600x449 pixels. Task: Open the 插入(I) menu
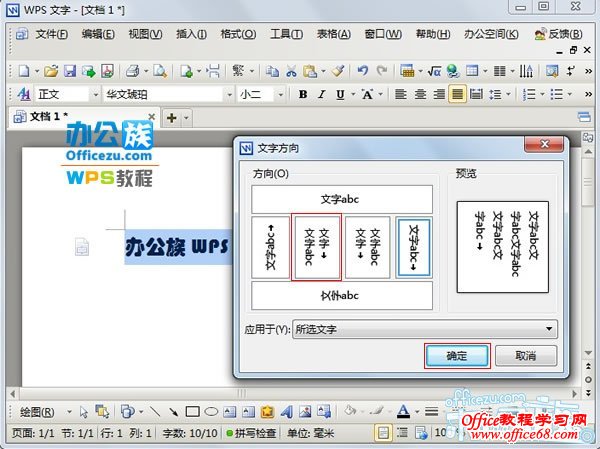tap(191, 34)
